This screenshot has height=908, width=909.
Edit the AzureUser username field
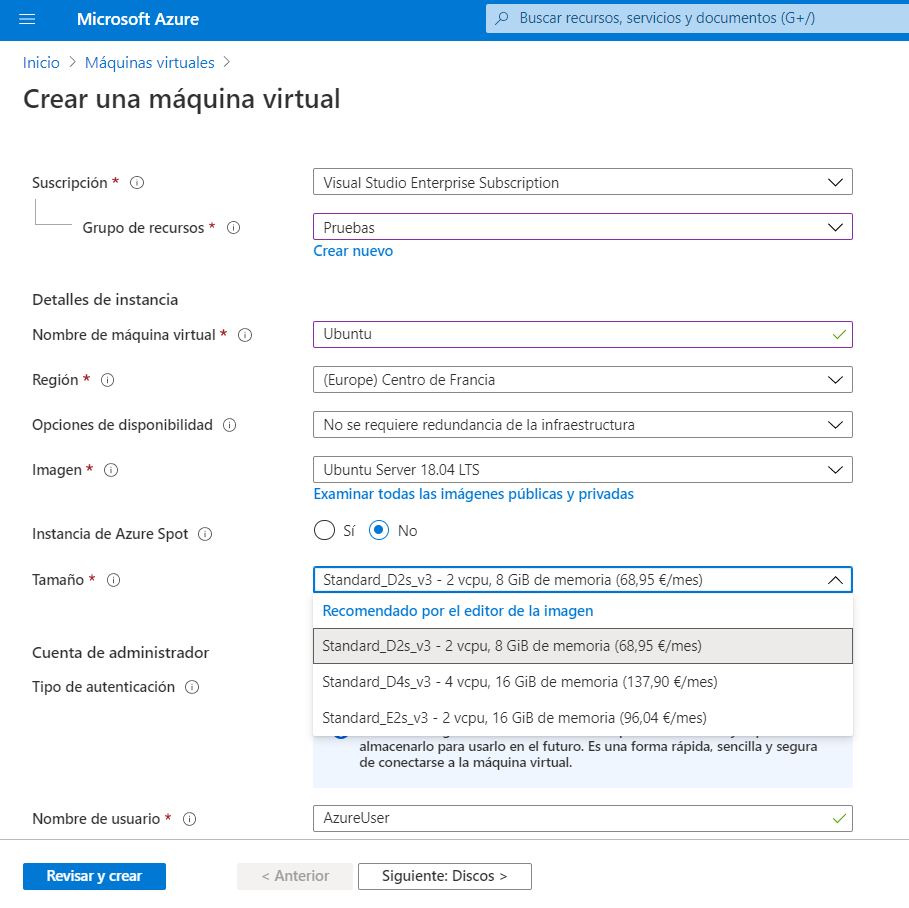tap(583, 818)
